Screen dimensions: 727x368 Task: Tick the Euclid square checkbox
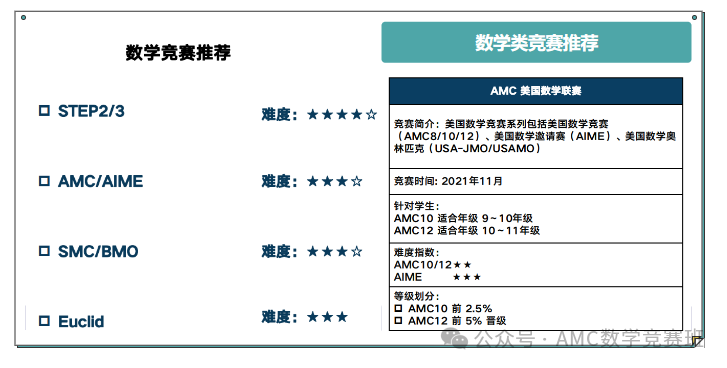coord(44,321)
